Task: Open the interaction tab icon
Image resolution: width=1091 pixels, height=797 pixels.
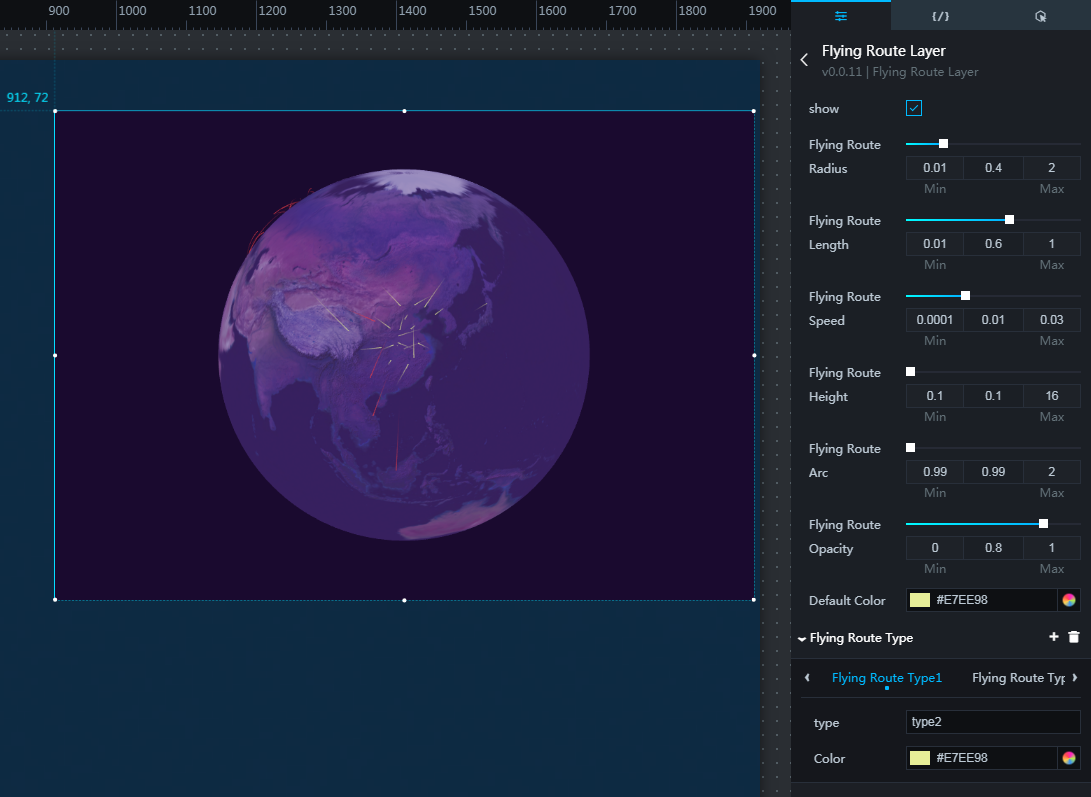Action: point(1040,16)
